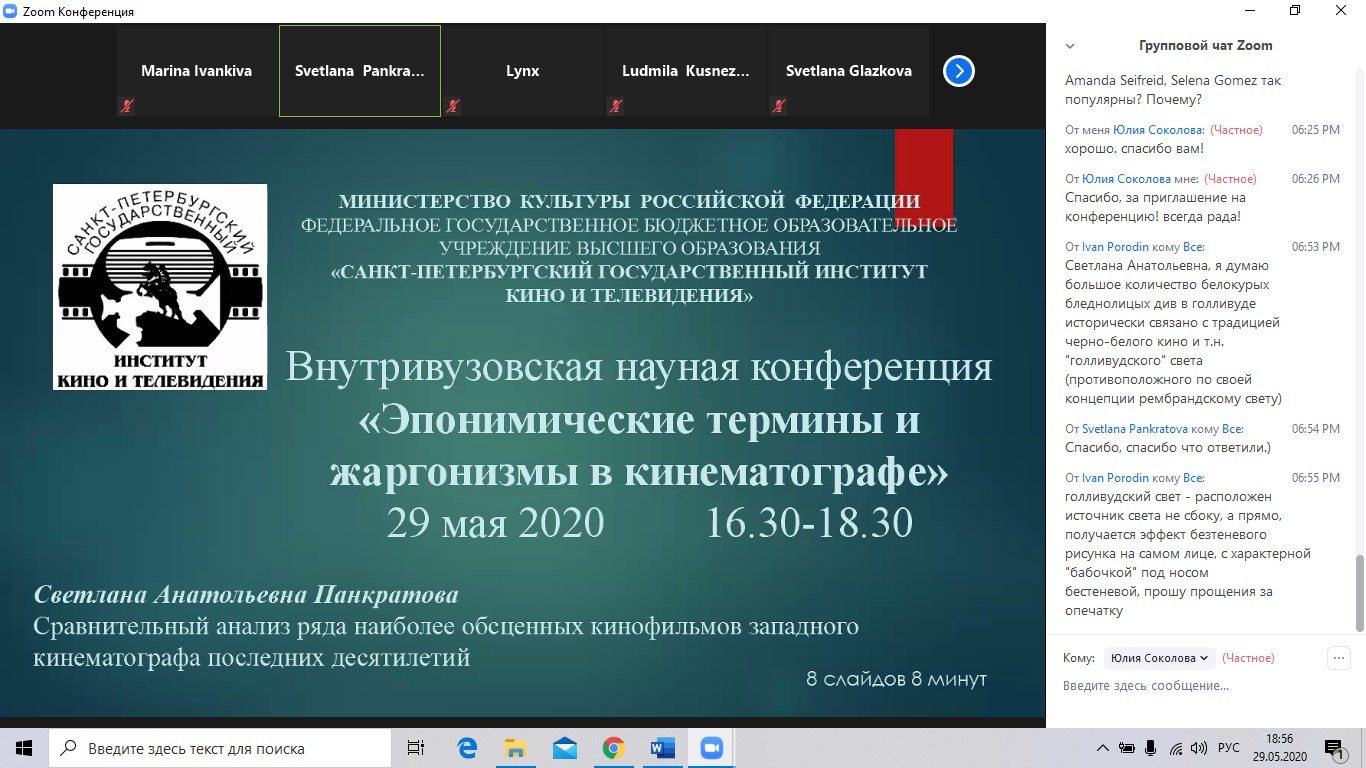Click timestamp 06:25 PM in chat

tap(1316, 130)
